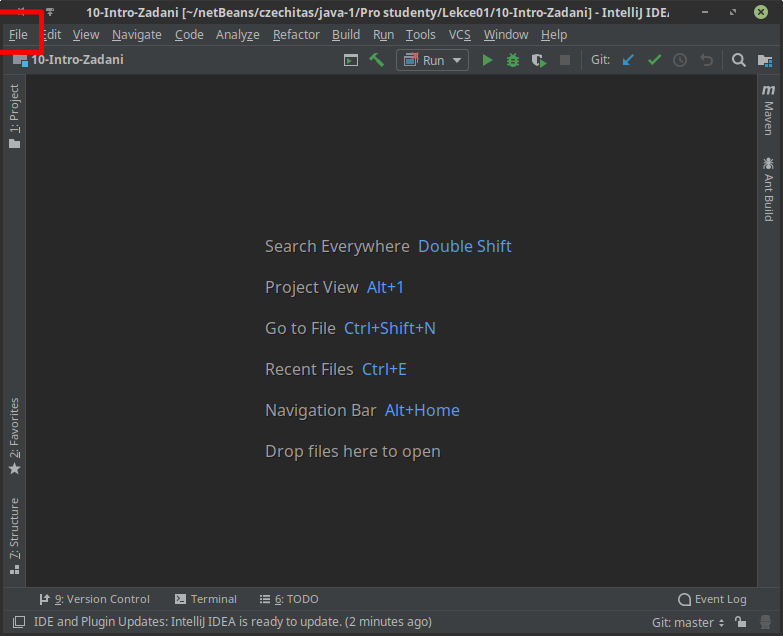Screen dimensions: 783x636
Task: Expand the Project tool window
Action: pos(14,116)
